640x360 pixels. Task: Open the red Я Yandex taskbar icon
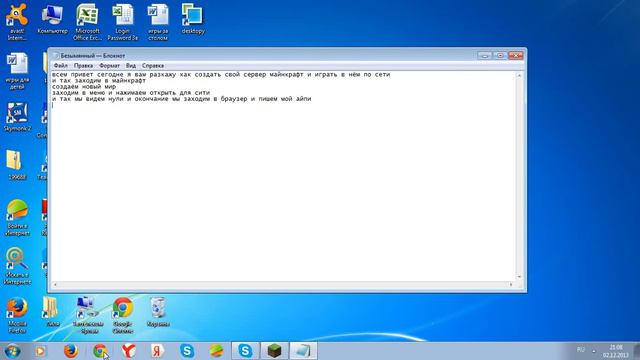(x=158, y=351)
